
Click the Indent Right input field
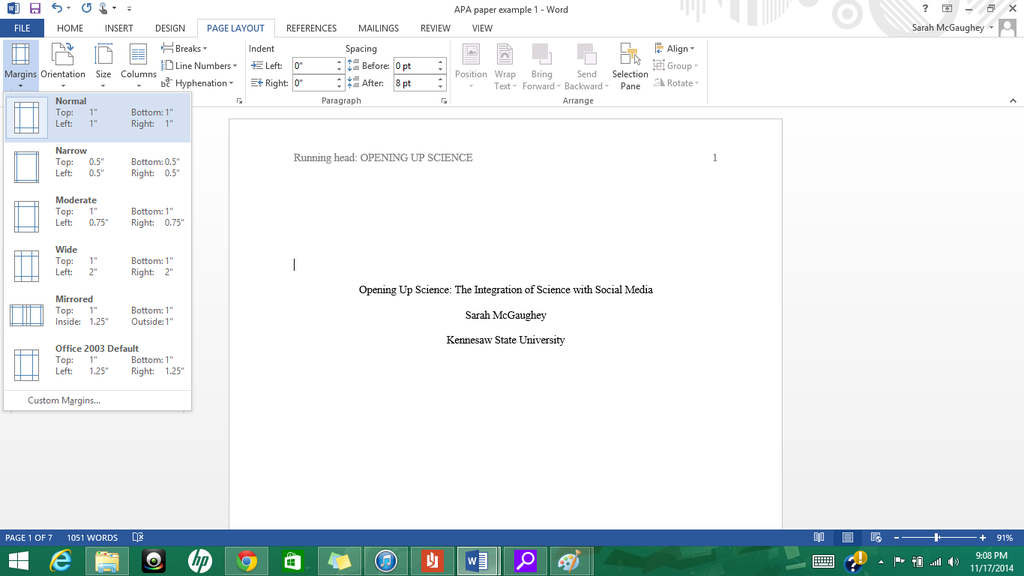point(313,83)
